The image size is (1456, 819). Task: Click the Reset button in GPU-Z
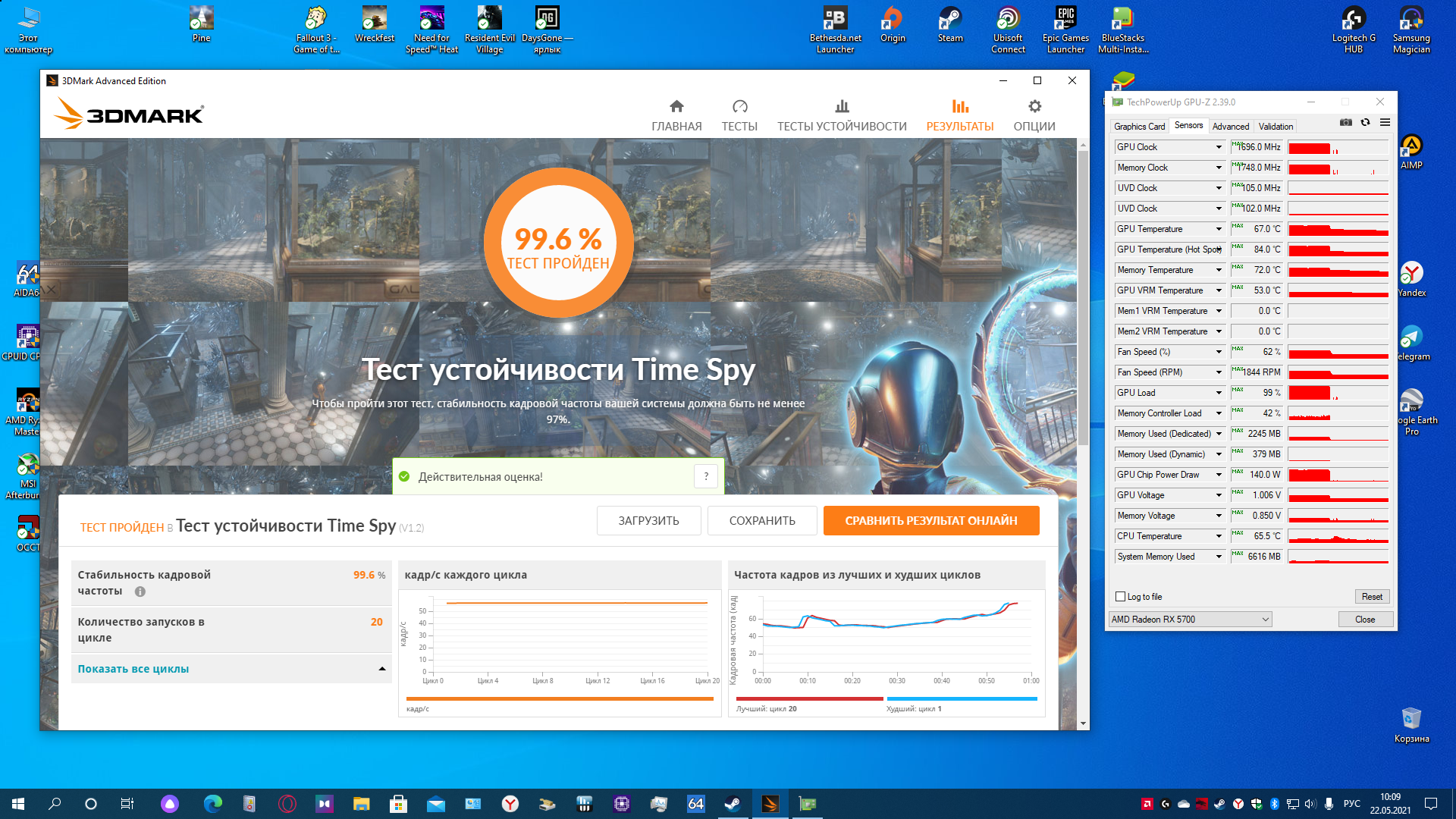[1372, 597]
